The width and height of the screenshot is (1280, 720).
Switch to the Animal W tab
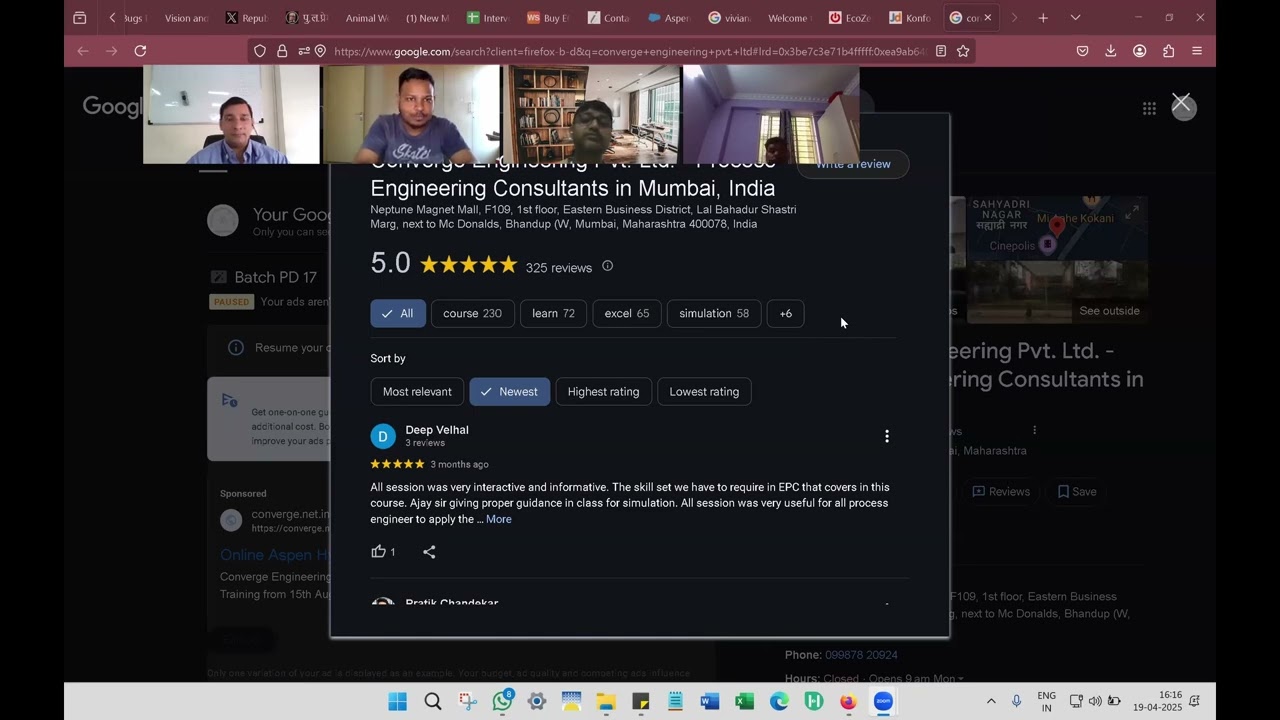[367, 18]
